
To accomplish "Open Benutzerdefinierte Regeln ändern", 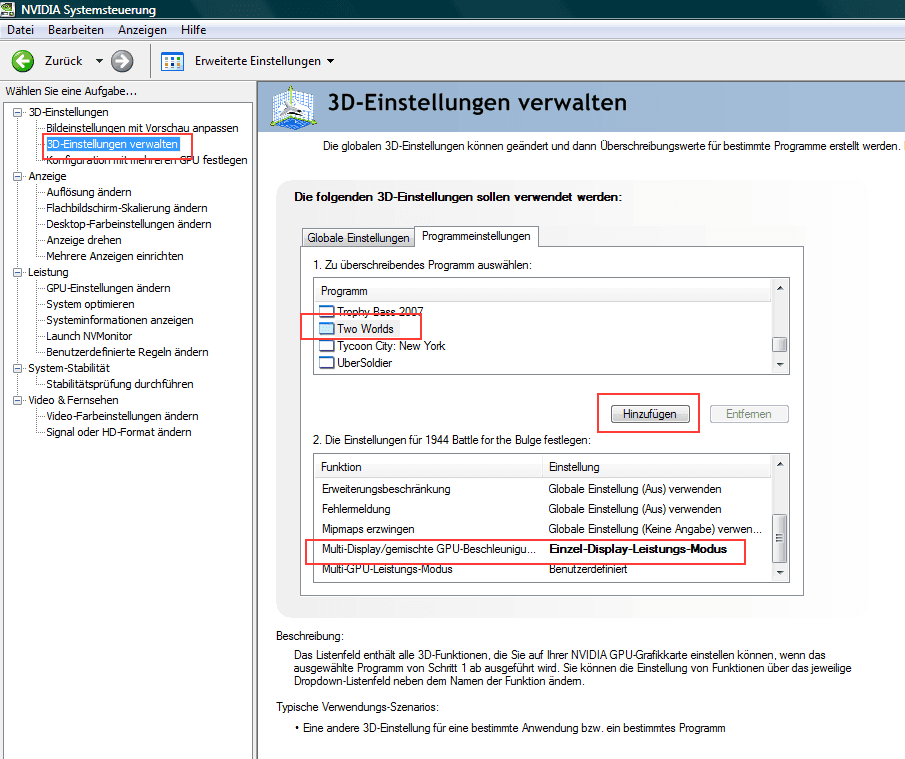I will [127, 352].
